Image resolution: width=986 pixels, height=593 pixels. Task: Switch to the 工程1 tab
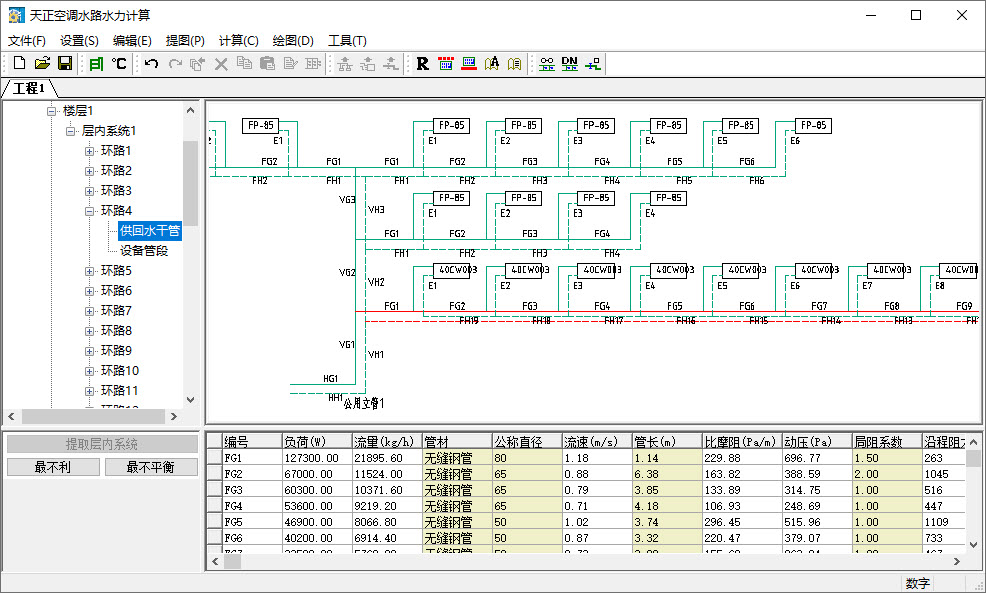tap(29, 88)
